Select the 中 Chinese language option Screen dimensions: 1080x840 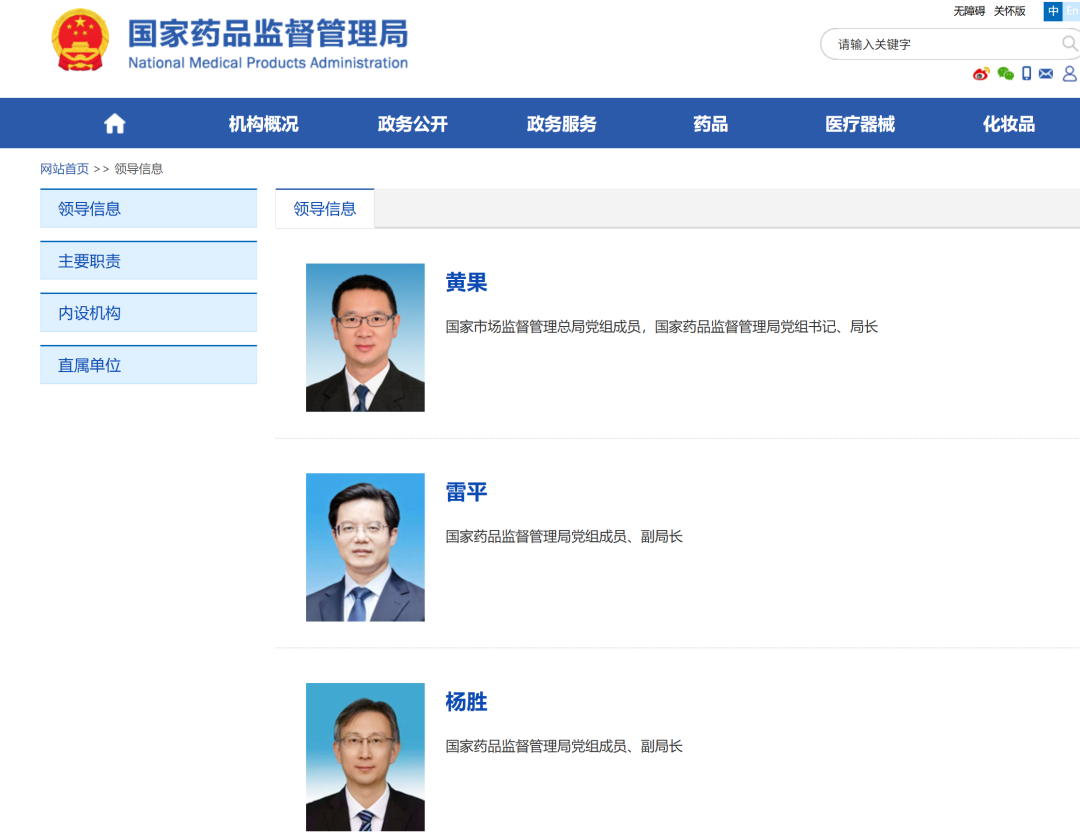pyautogui.click(x=1051, y=11)
